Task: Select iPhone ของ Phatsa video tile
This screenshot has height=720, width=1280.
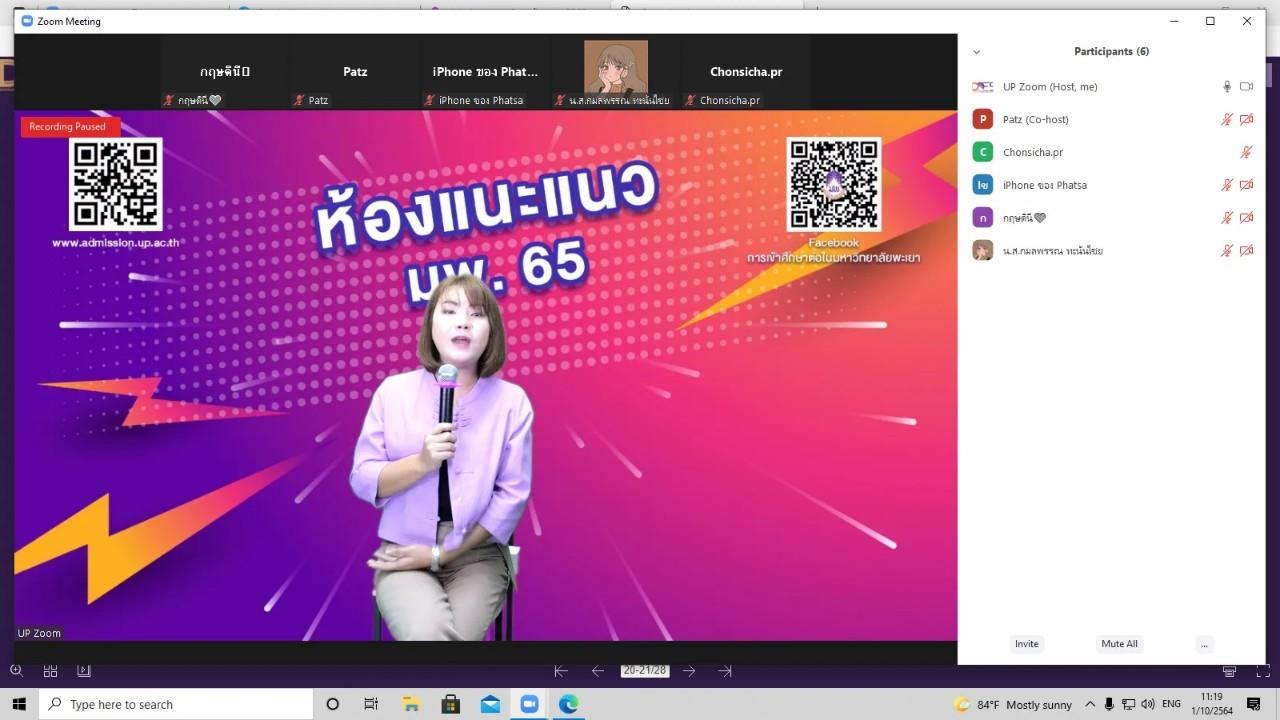Action: [x=485, y=73]
